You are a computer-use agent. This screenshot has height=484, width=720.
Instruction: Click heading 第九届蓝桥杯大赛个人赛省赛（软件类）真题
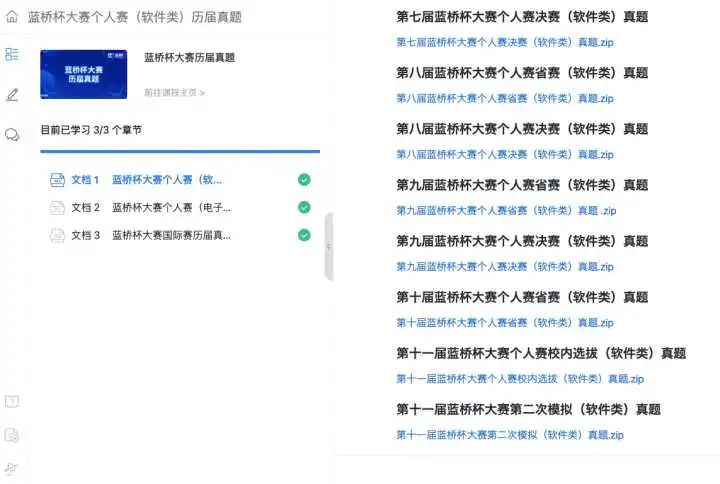coord(522,185)
